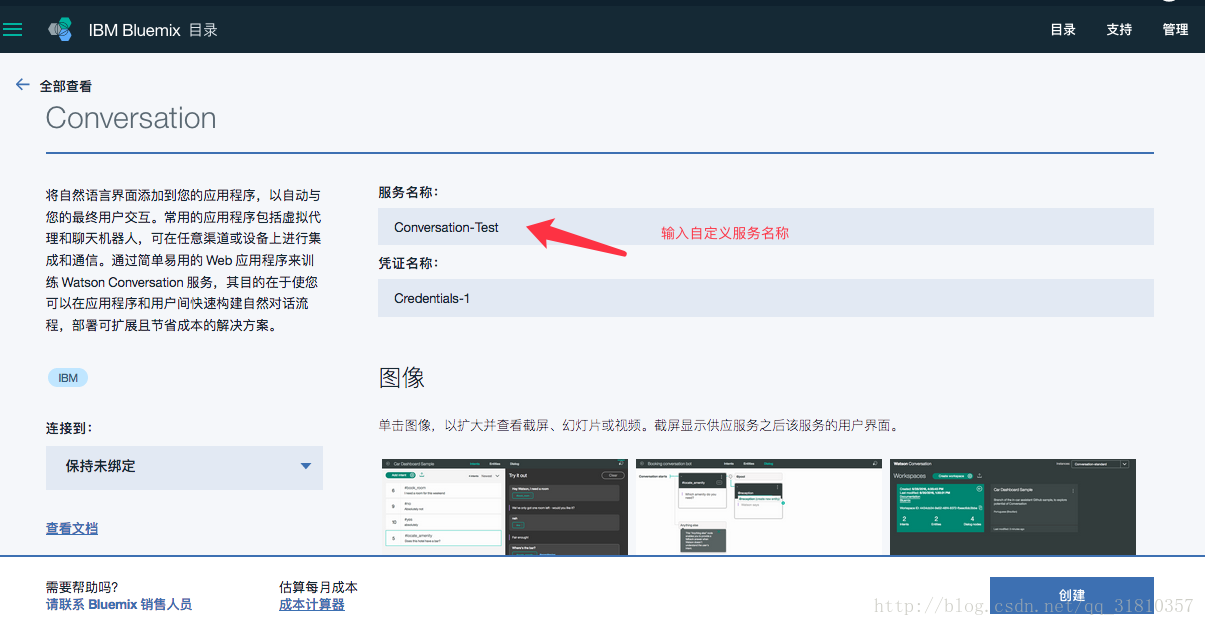Edit the 凭证名称 field Credentials-1
1205x626 pixels.
(766, 298)
